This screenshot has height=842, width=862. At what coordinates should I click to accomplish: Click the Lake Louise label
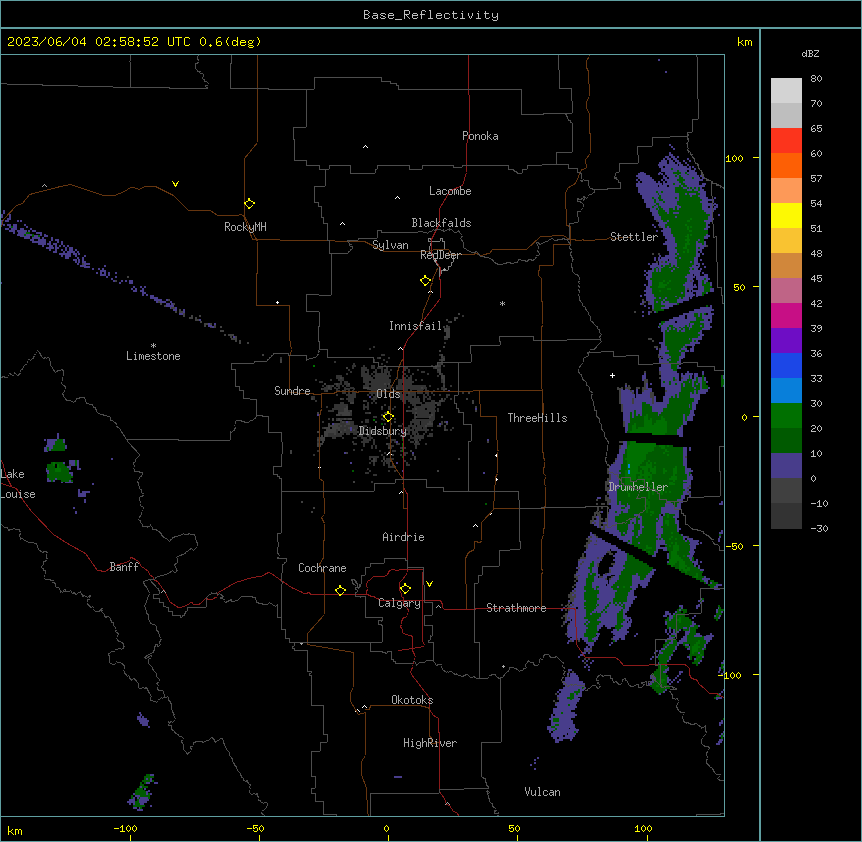tap(18, 484)
